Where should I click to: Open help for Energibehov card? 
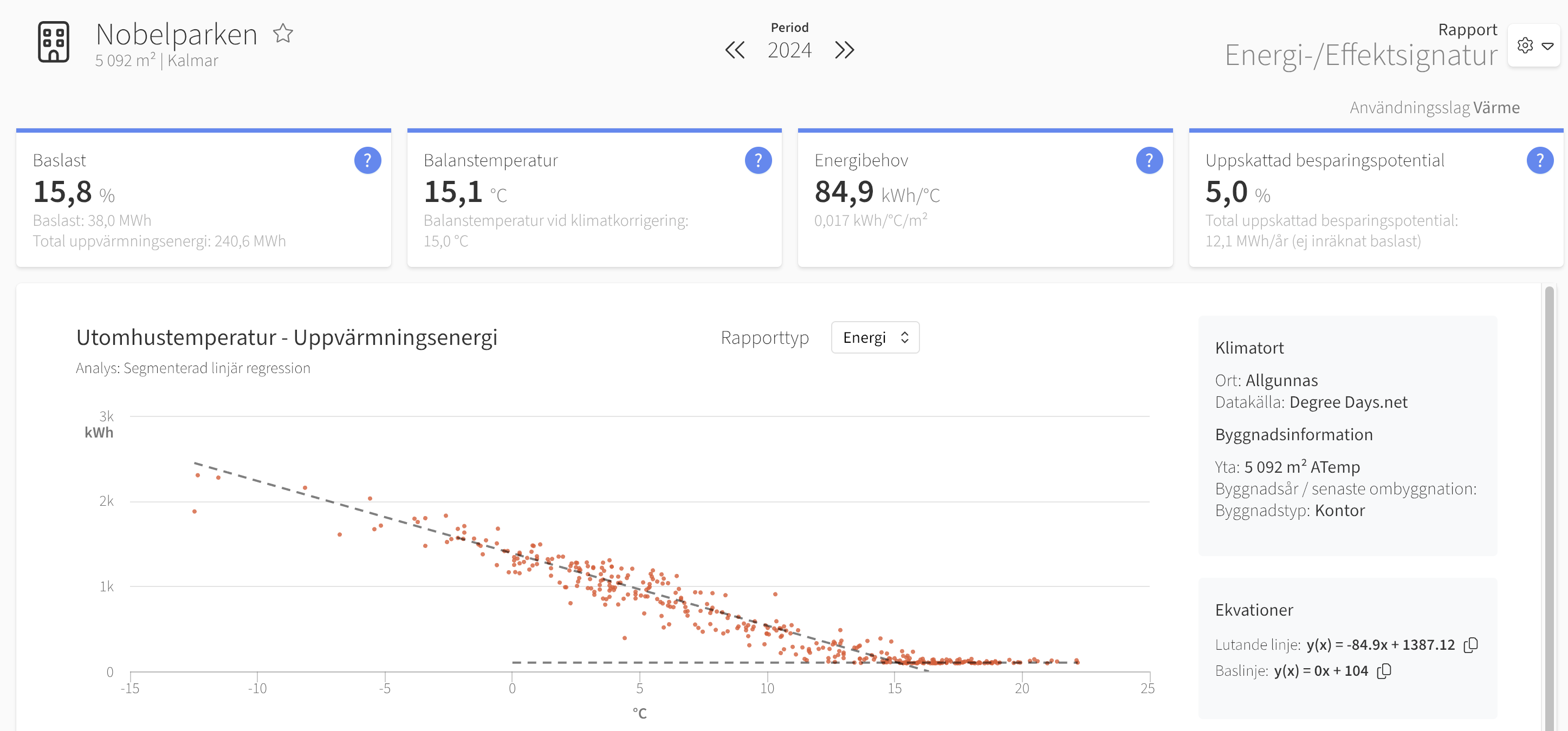[1149, 161]
